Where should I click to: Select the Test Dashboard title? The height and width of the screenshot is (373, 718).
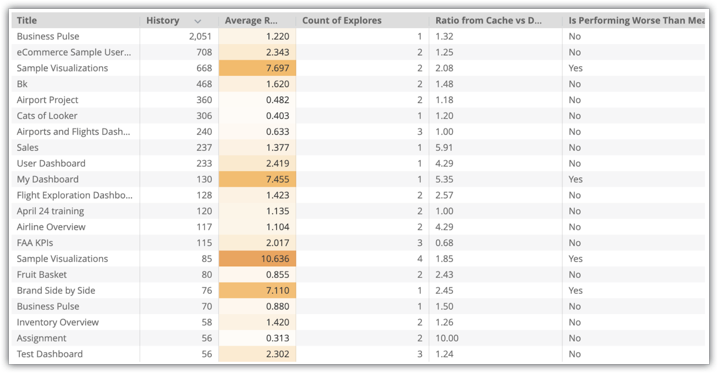(50, 354)
